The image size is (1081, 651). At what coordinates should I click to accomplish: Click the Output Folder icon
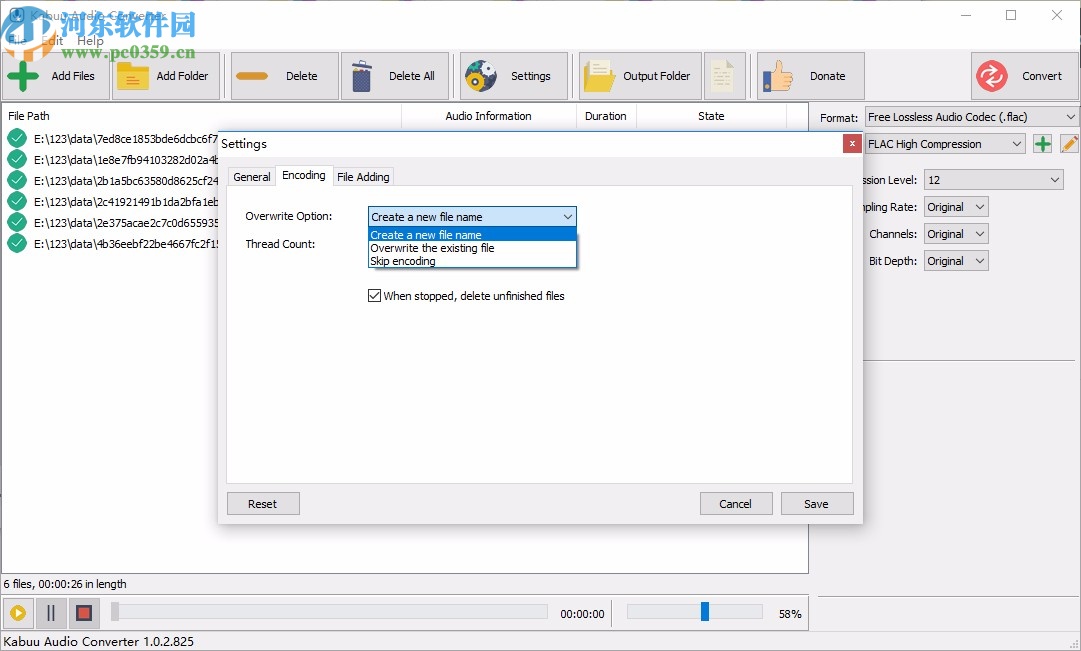coord(598,74)
